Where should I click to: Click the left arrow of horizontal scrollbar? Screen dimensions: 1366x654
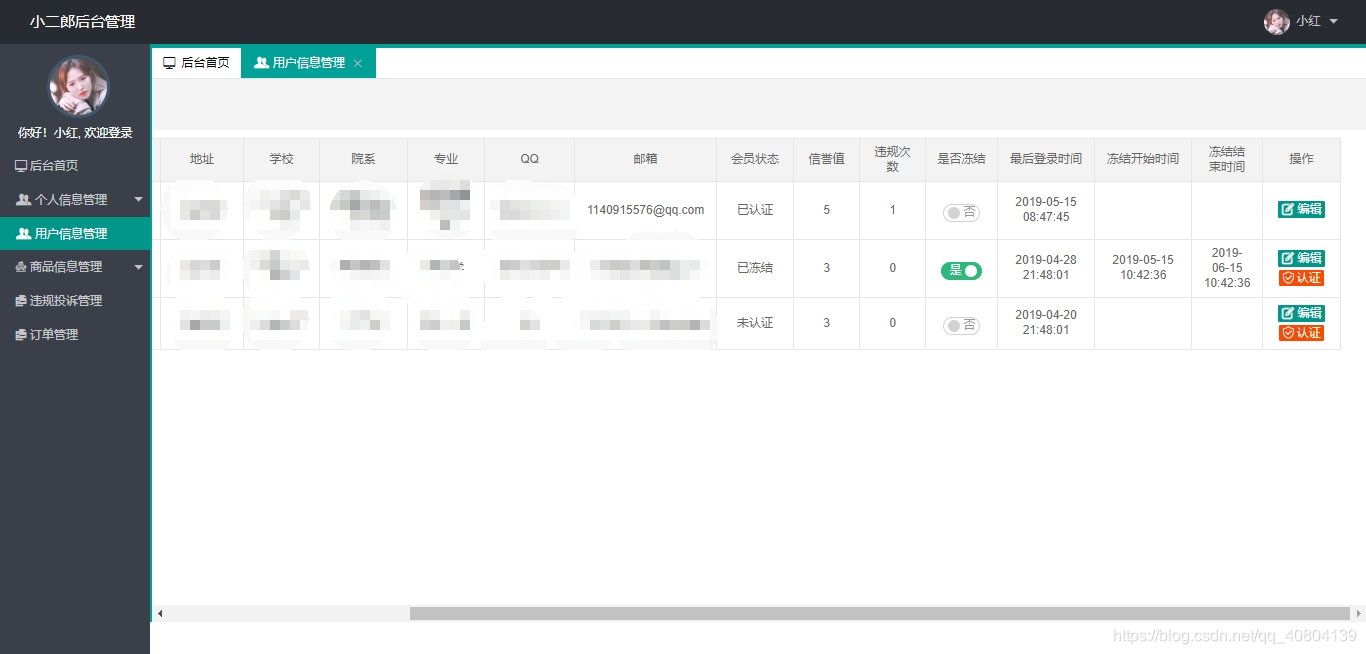(x=160, y=613)
